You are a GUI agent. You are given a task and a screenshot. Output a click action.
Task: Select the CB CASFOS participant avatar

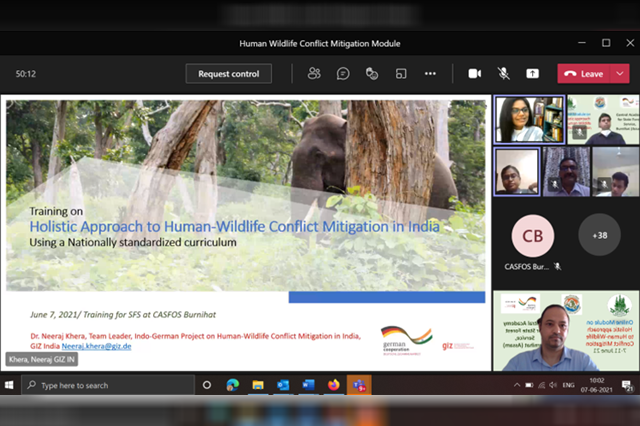pyautogui.click(x=532, y=236)
